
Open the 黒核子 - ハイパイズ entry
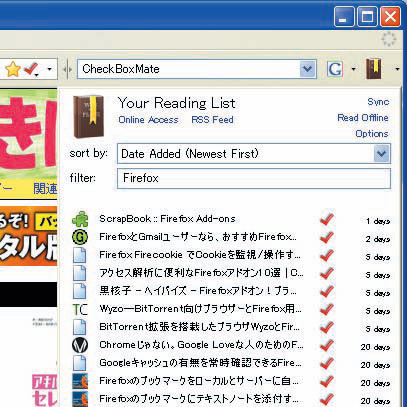point(198,291)
